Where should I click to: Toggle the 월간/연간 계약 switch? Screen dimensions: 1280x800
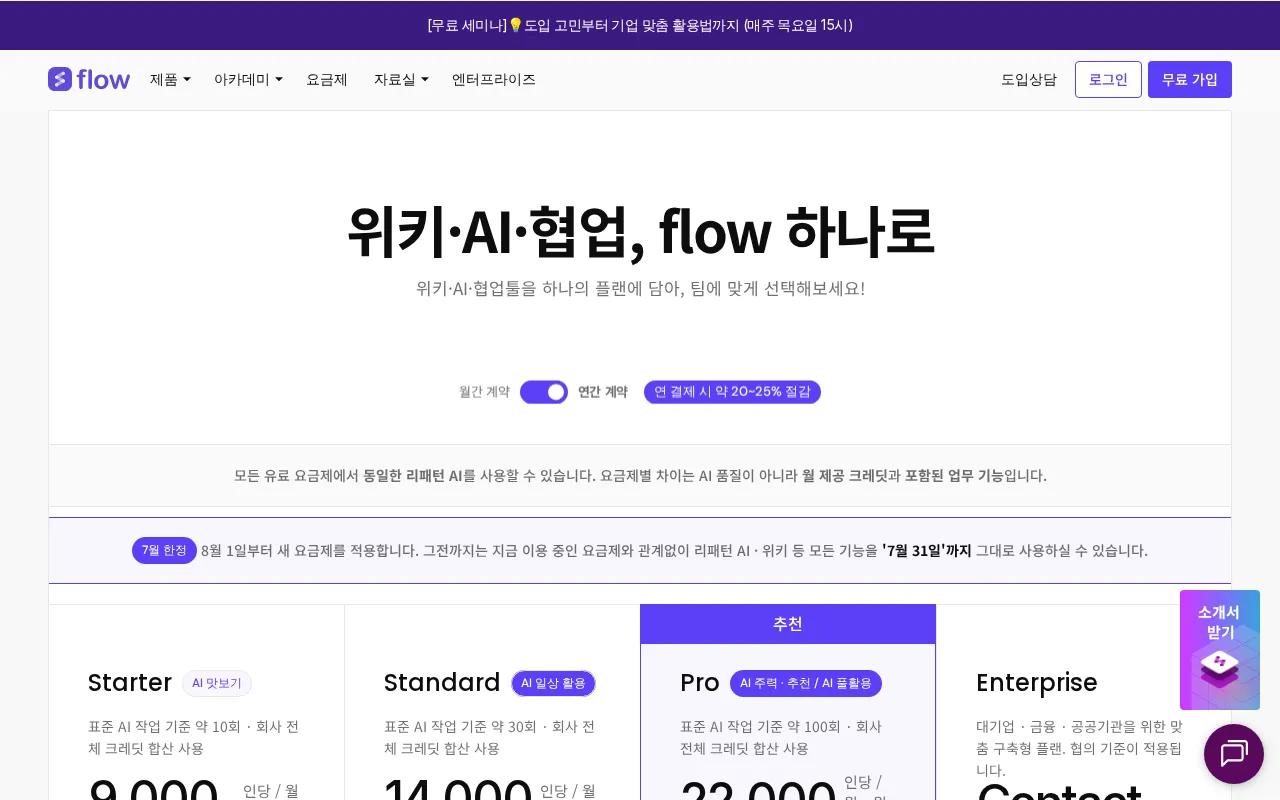pos(544,392)
